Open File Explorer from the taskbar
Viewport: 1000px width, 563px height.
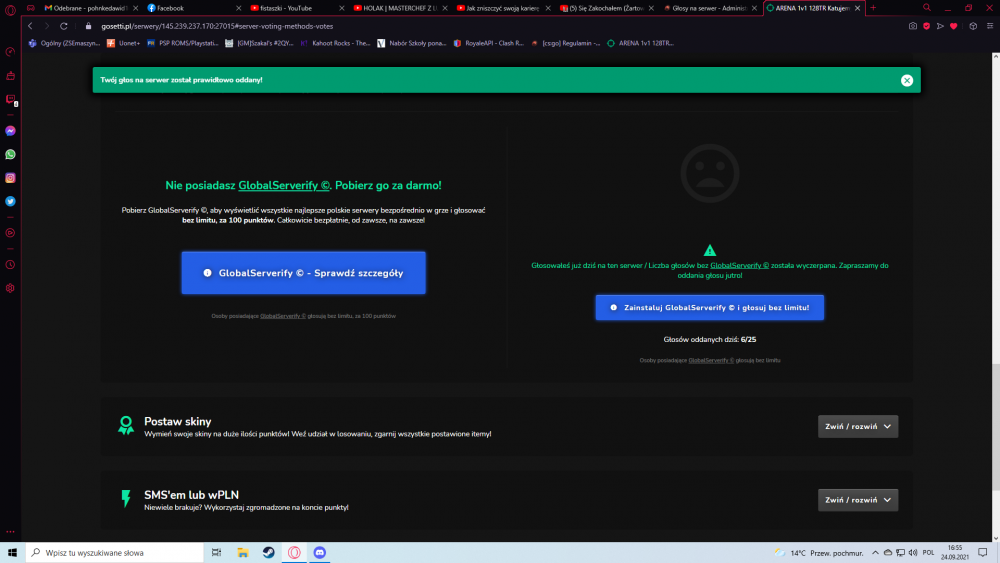click(x=242, y=553)
